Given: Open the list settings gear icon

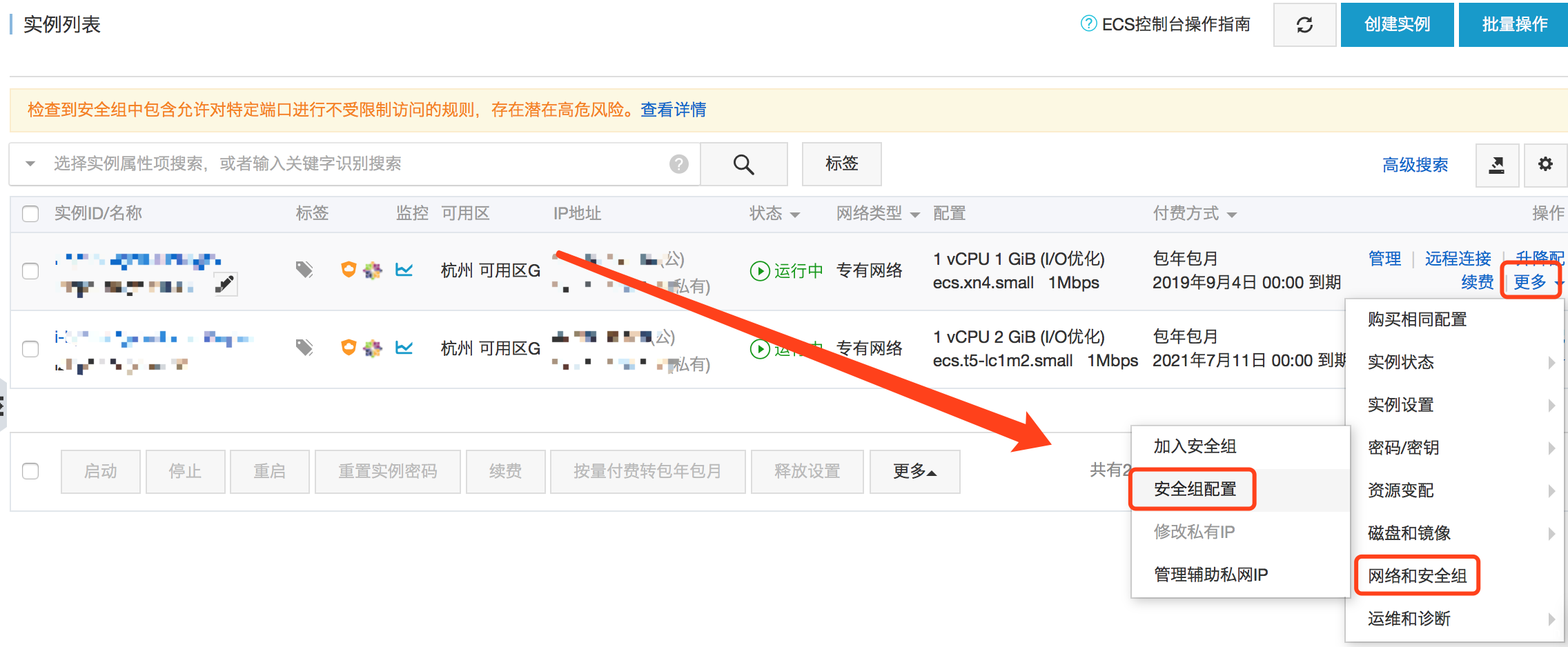Looking at the screenshot, I should pyautogui.click(x=1545, y=164).
